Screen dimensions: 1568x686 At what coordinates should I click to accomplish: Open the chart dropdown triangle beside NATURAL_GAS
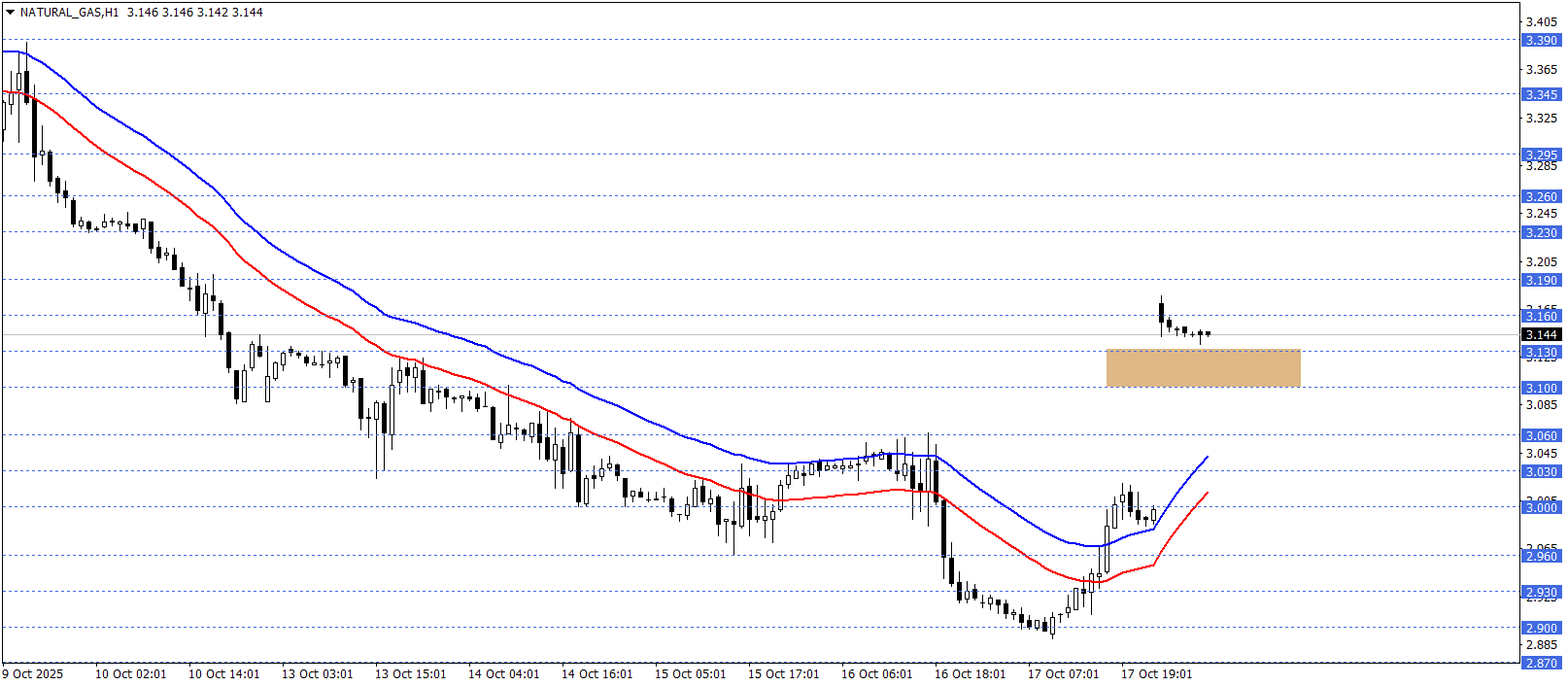pyautogui.click(x=10, y=13)
